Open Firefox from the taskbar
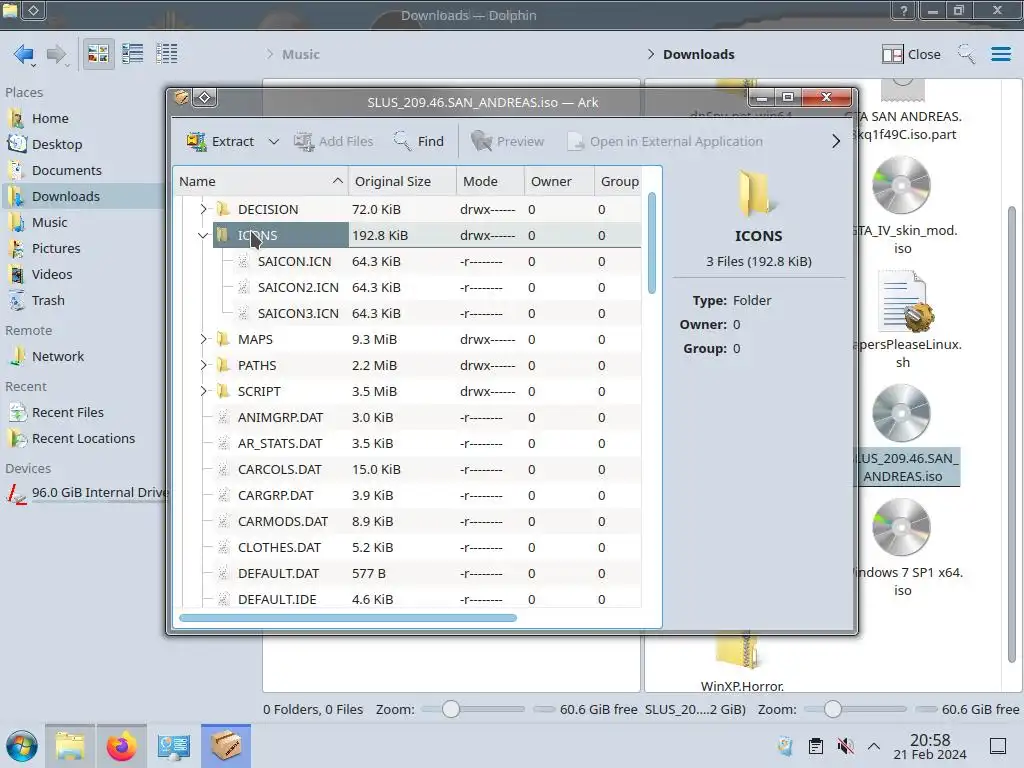Viewport: 1024px width, 768px height. click(x=121, y=746)
